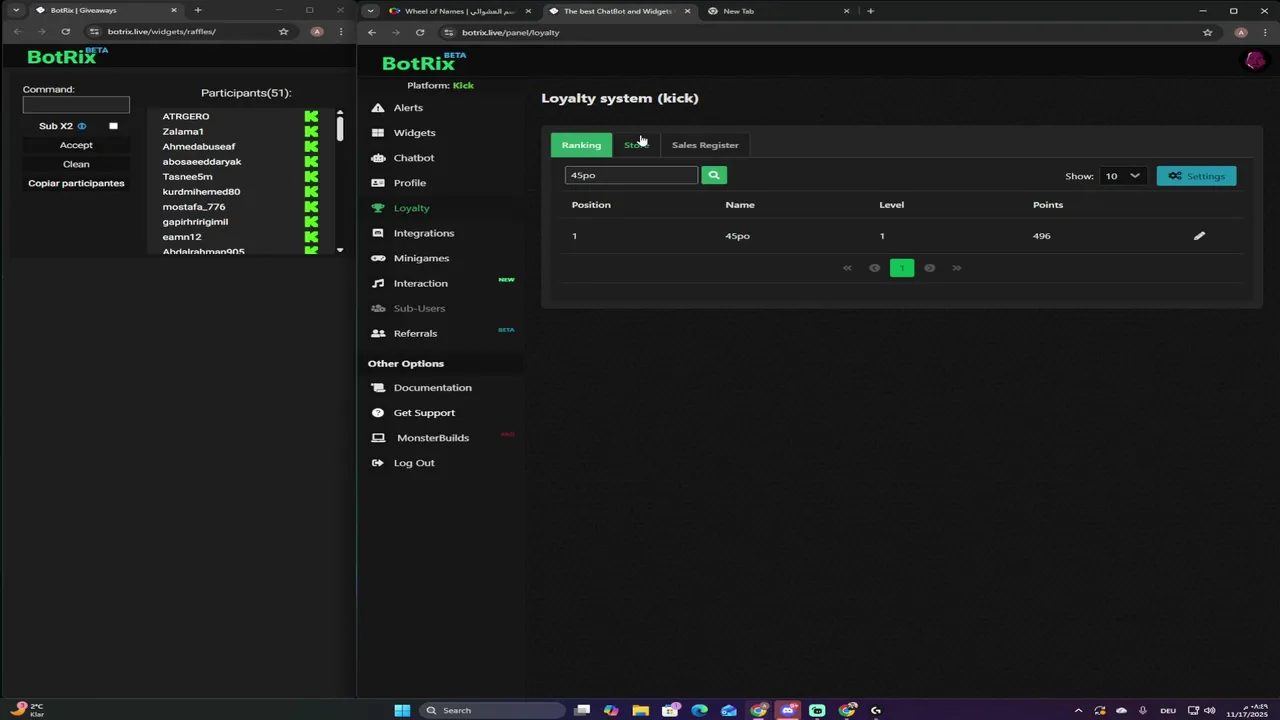
Task: Open the Giveaways window tab search chevron
Action: click(x=16, y=10)
